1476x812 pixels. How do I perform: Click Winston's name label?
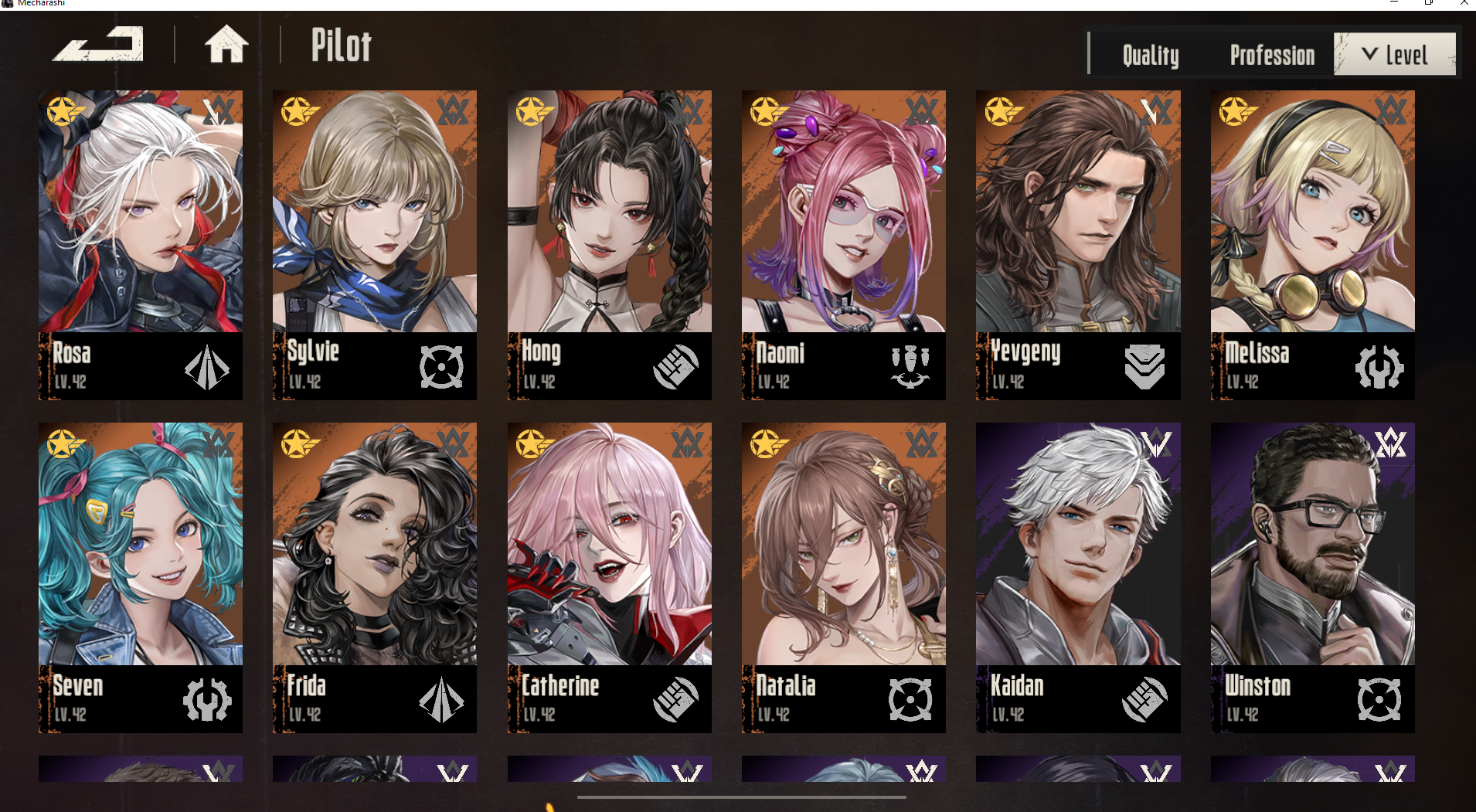tap(1257, 686)
